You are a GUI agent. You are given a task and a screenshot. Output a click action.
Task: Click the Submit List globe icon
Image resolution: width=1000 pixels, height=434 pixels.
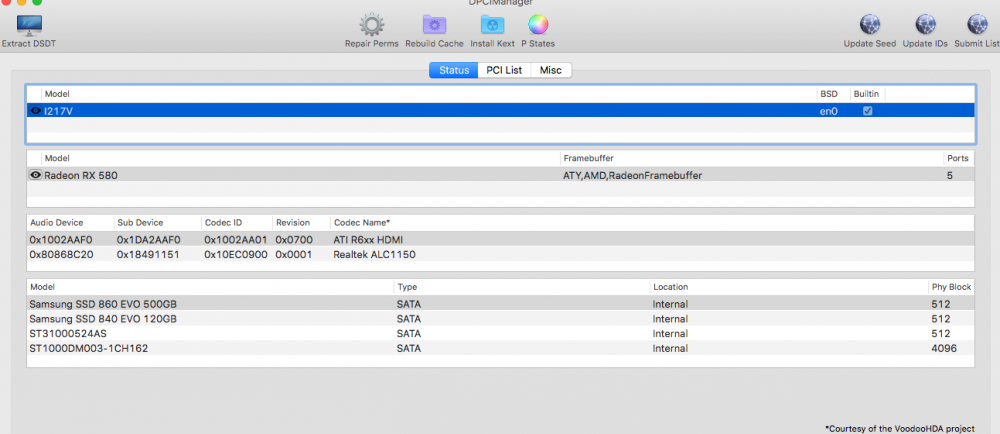[x=977, y=25]
